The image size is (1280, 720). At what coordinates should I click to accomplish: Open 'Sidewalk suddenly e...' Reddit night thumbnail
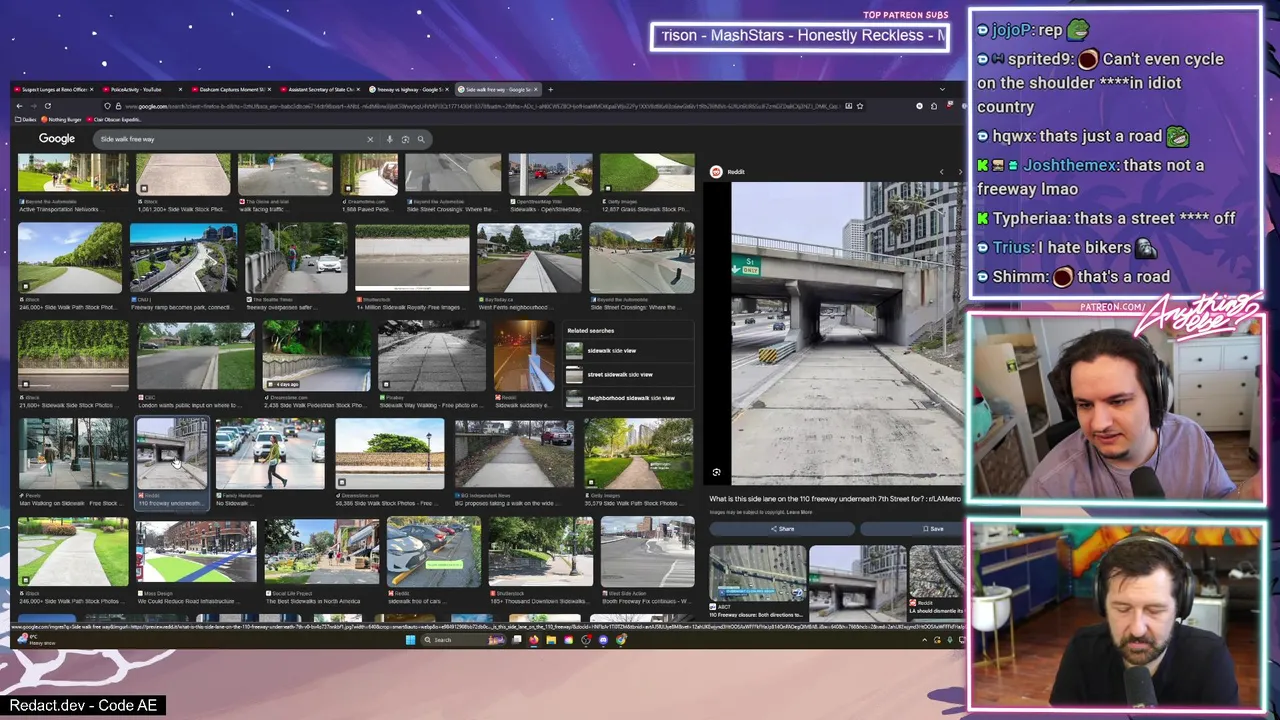pos(524,355)
